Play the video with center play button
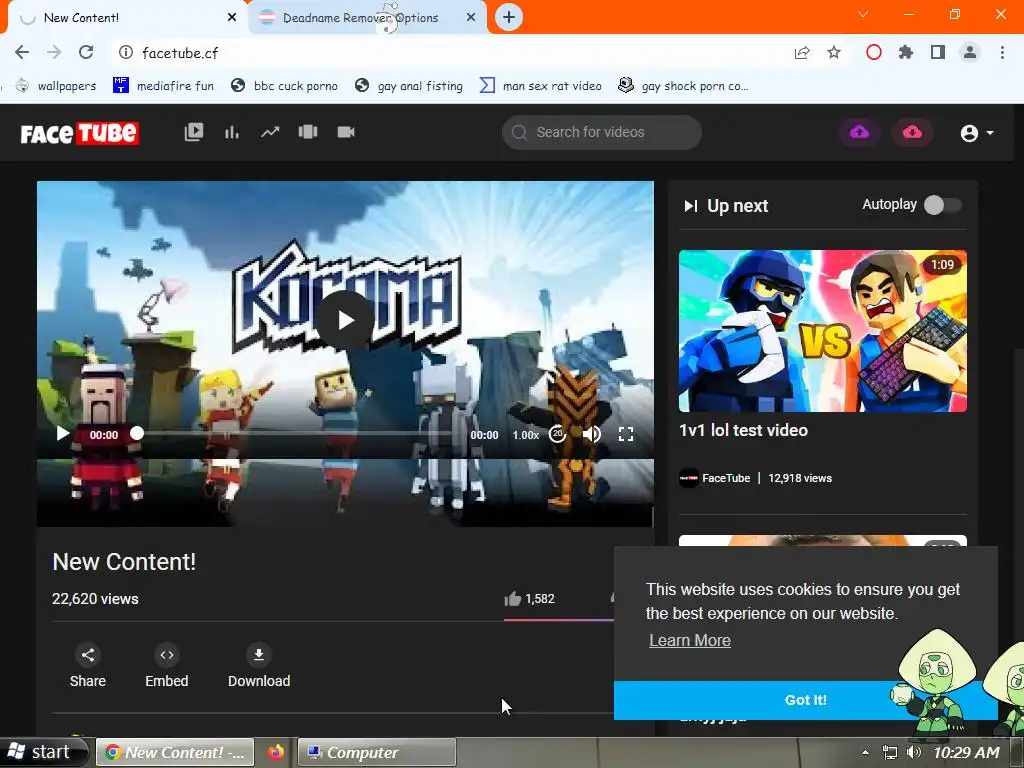The image size is (1024, 768). (x=345, y=320)
